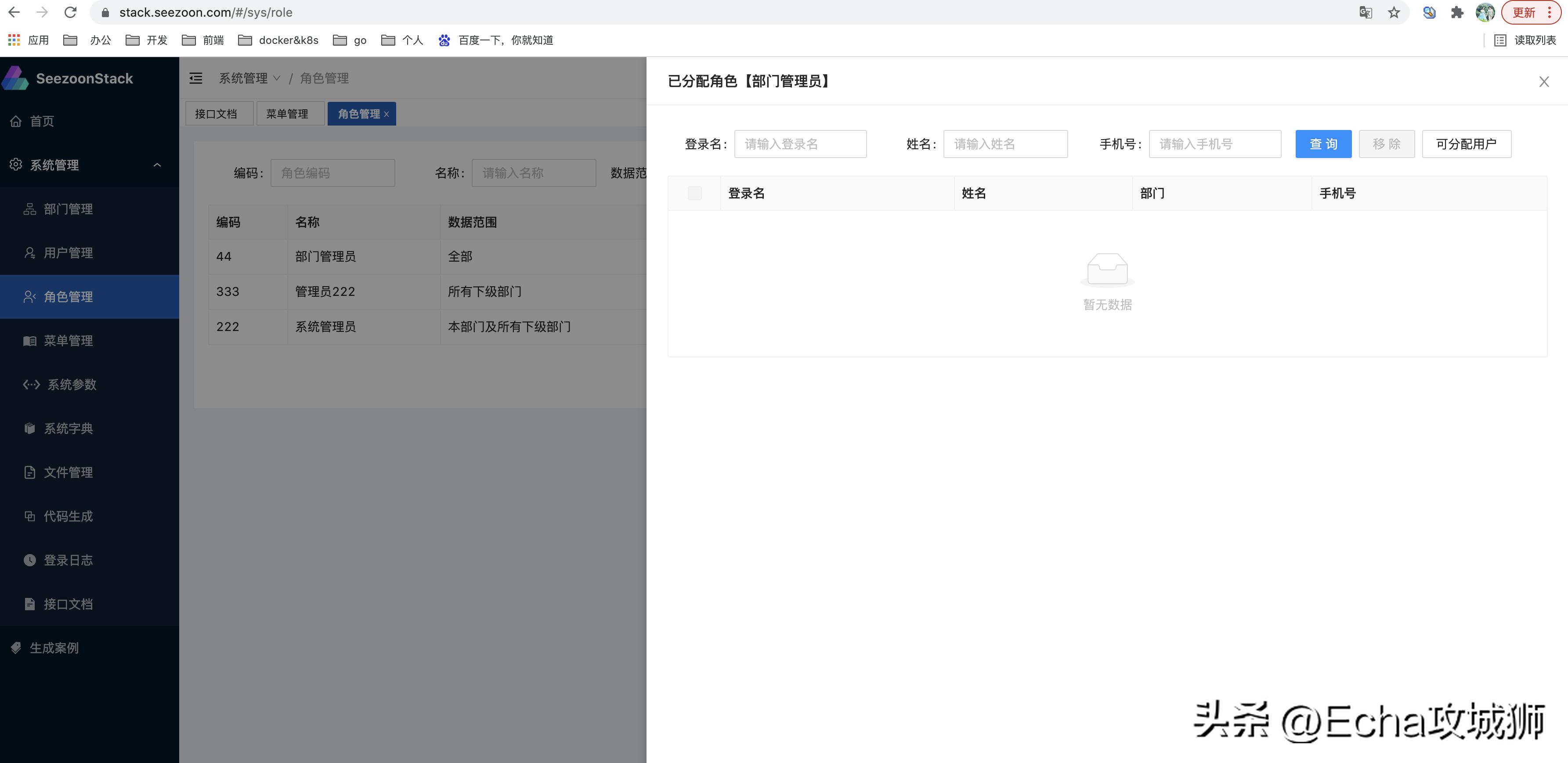The image size is (1568, 763).
Task: Close the 角色管理 page tab
Action: pyautogui.click(x=387, y=114)
